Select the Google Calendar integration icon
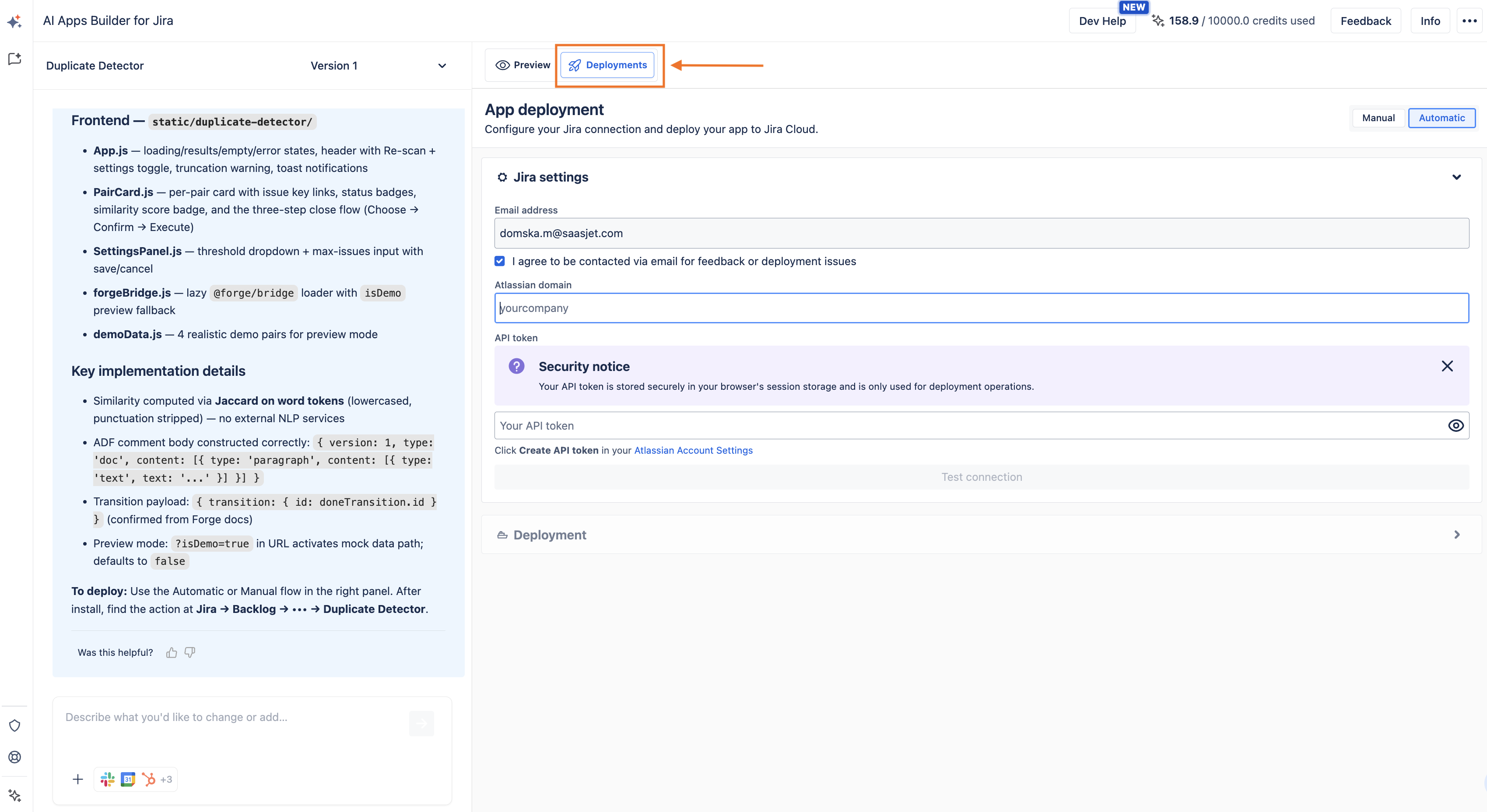 tap(128, 779)
